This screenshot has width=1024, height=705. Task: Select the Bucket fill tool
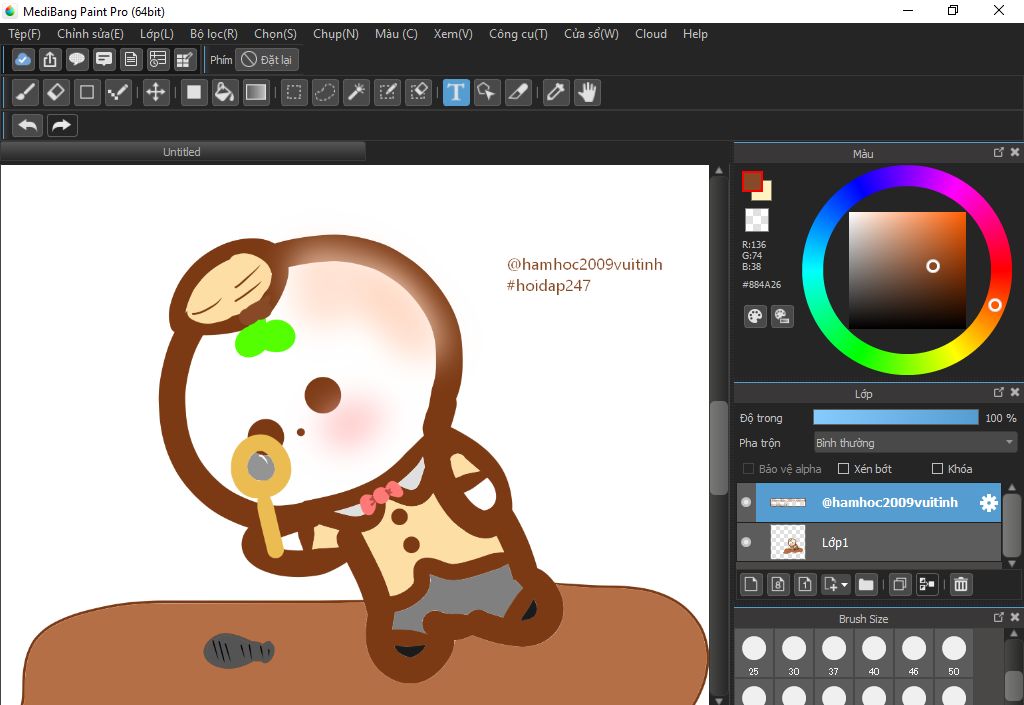[225, 92]
